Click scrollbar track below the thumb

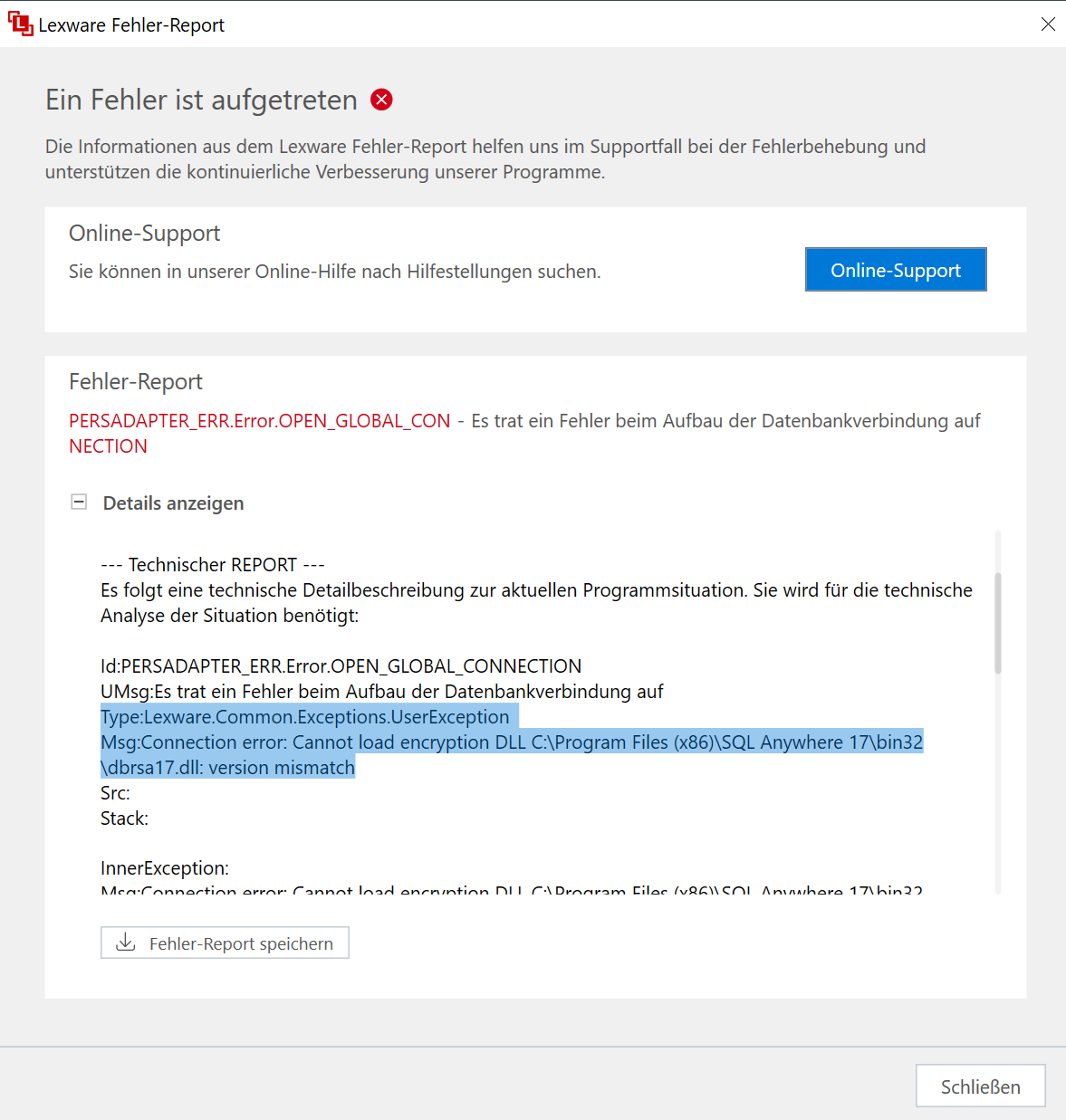tap(998, 788)
